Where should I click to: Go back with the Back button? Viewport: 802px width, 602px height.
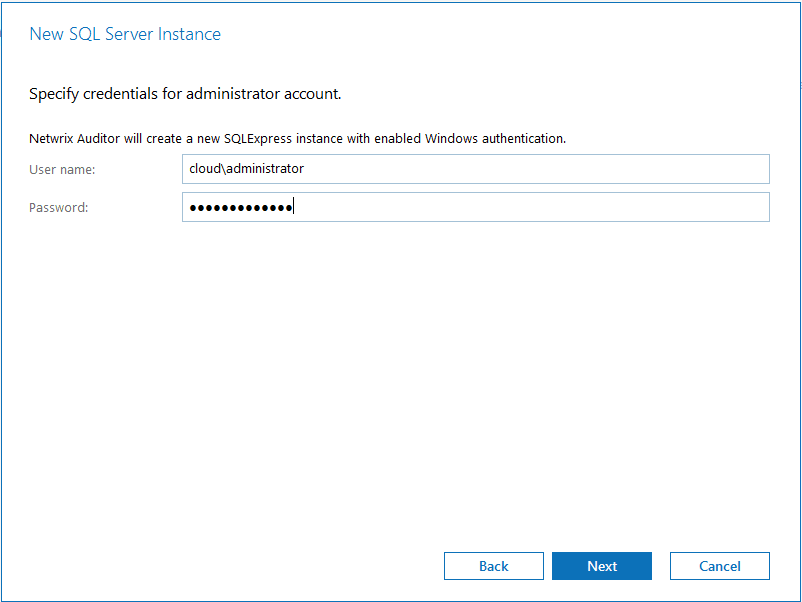click(493, 566)
